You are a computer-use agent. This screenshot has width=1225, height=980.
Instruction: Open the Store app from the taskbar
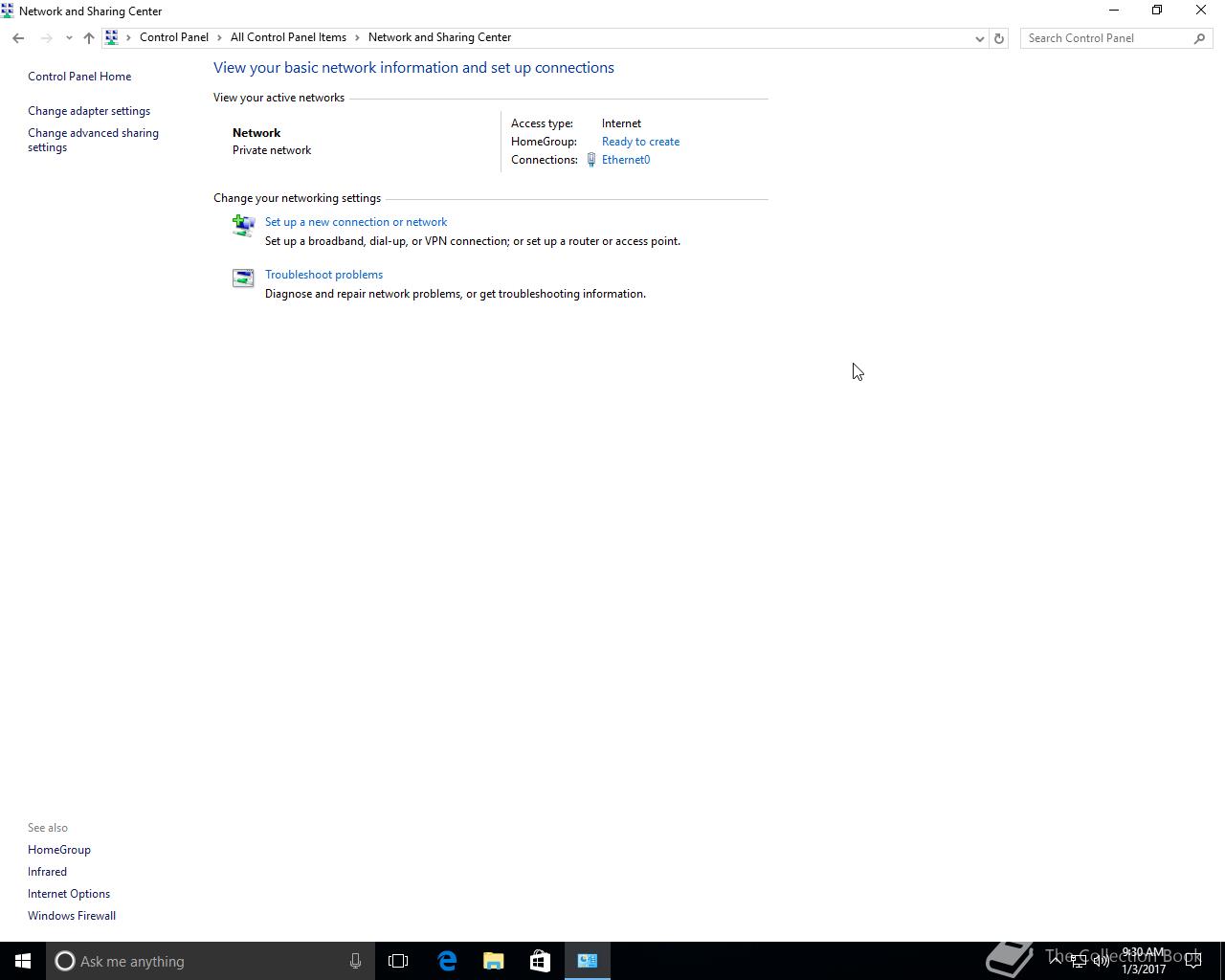[540, 961]
